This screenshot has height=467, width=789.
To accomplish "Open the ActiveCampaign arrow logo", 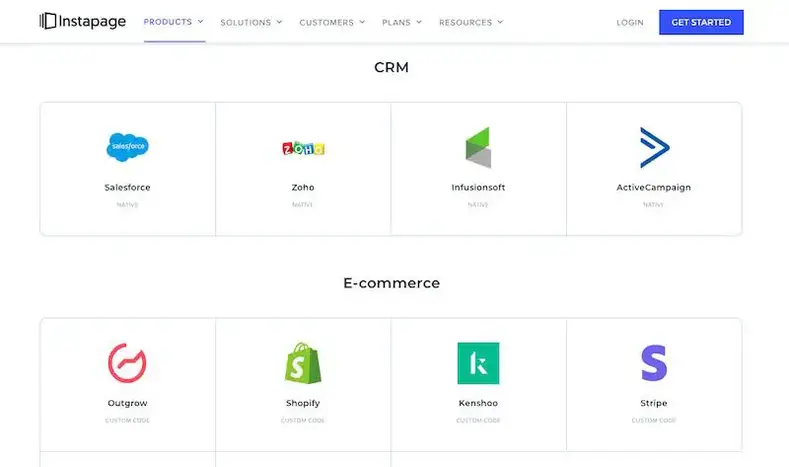I will tap(654, 147).
